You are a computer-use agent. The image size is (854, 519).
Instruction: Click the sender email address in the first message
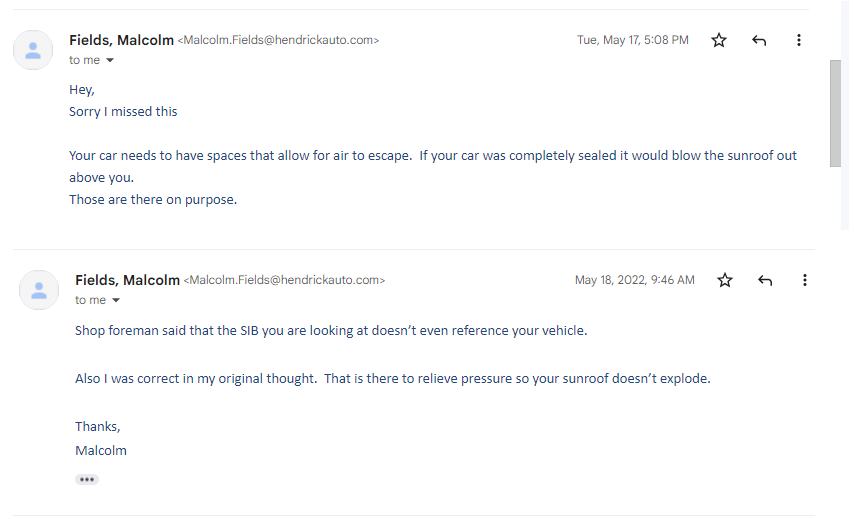tap(278, 40)
